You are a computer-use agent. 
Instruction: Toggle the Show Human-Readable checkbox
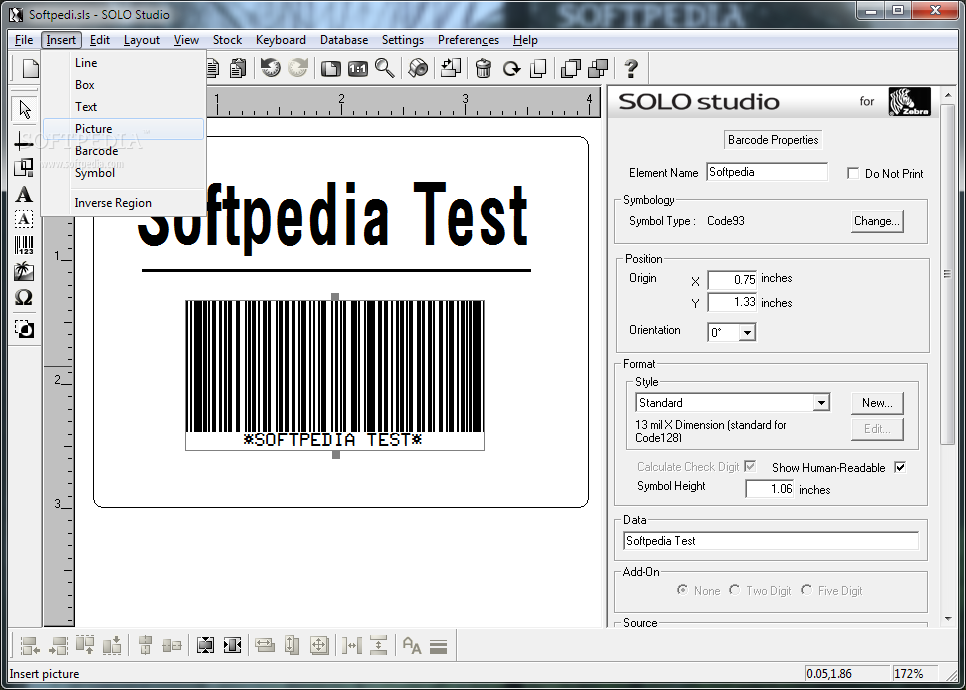click(900, 468)
